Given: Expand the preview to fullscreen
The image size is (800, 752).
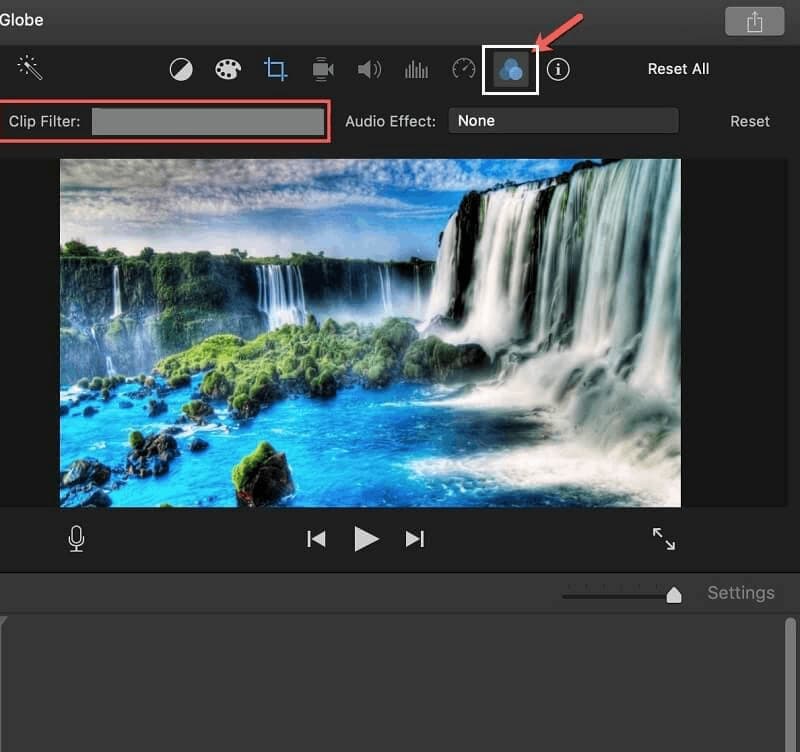Looking at the screenshot, I should tap(664, 538).
